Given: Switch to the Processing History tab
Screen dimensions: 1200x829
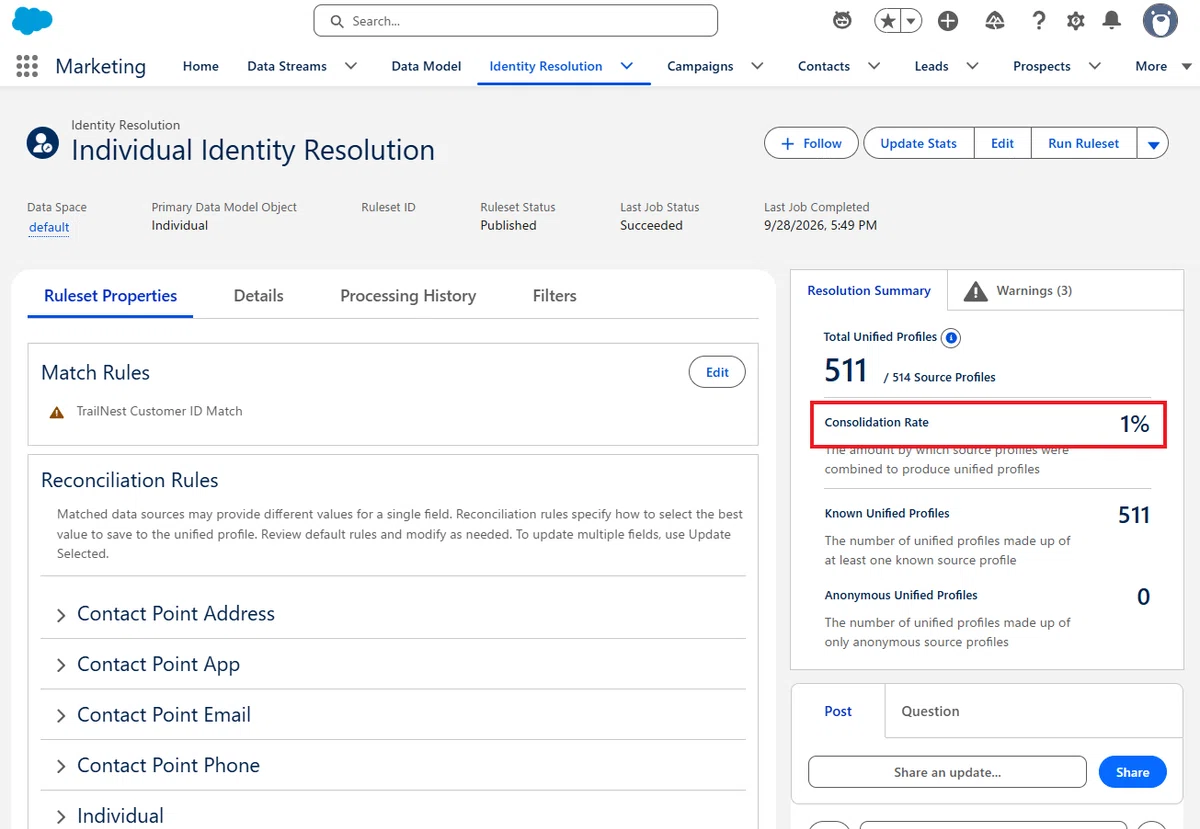Looking at the screenshot, I should [408, 296].
